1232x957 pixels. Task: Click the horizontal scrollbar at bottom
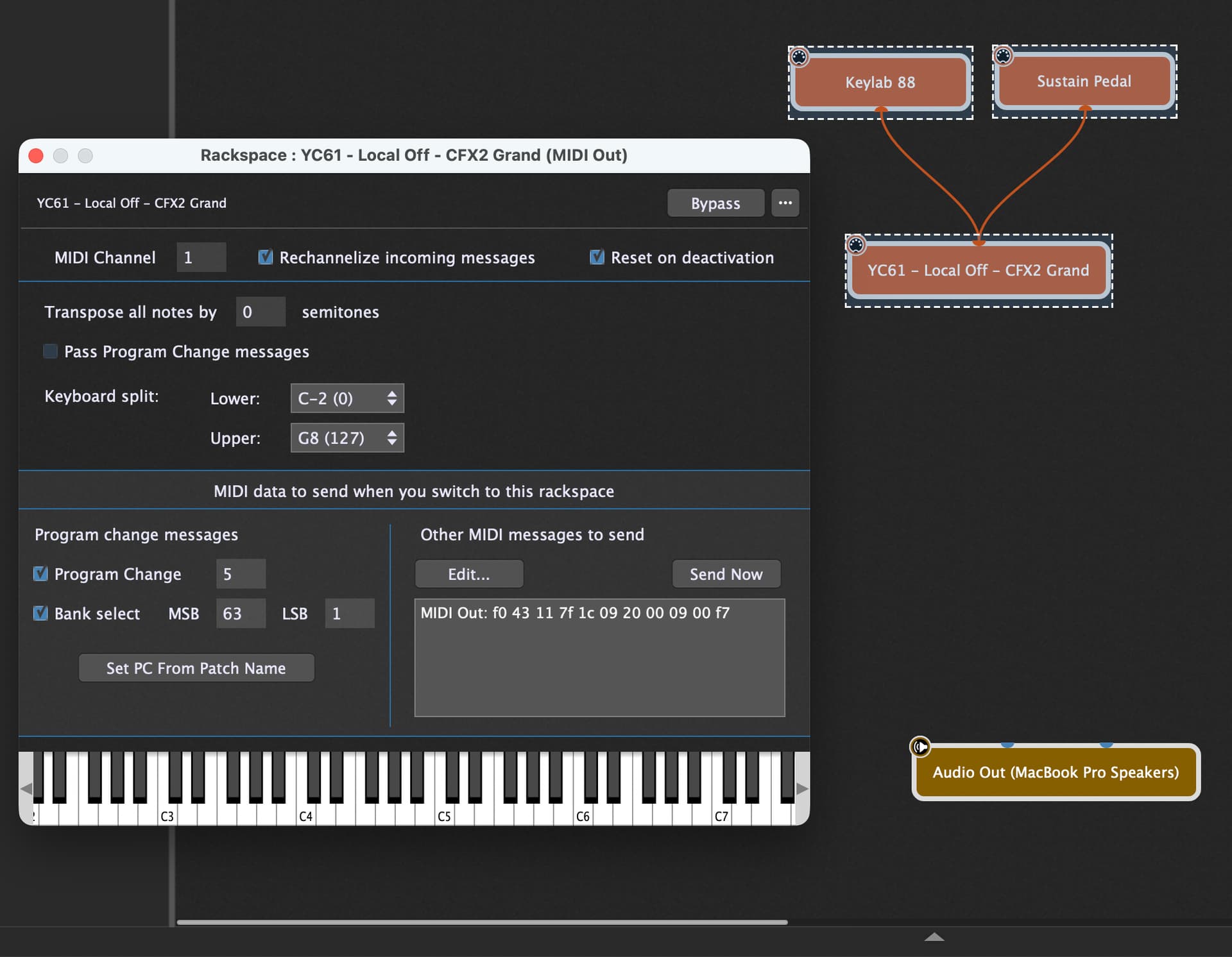point(481,922)
